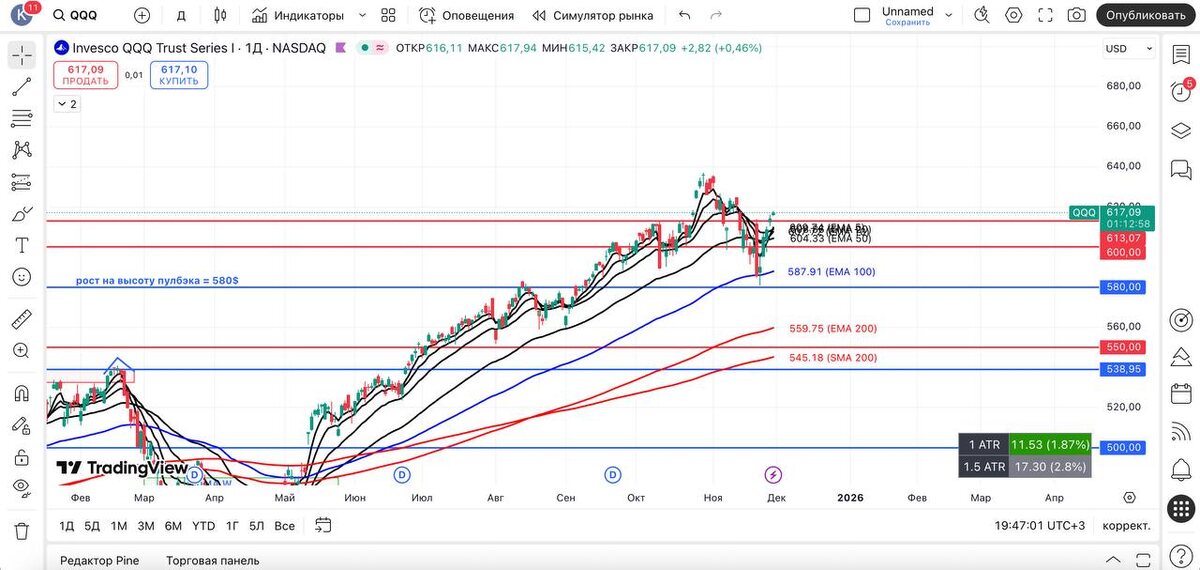The image size is (1200, 570).
Task: Open the indicator templates grid
Action: (x=389, y=15)
